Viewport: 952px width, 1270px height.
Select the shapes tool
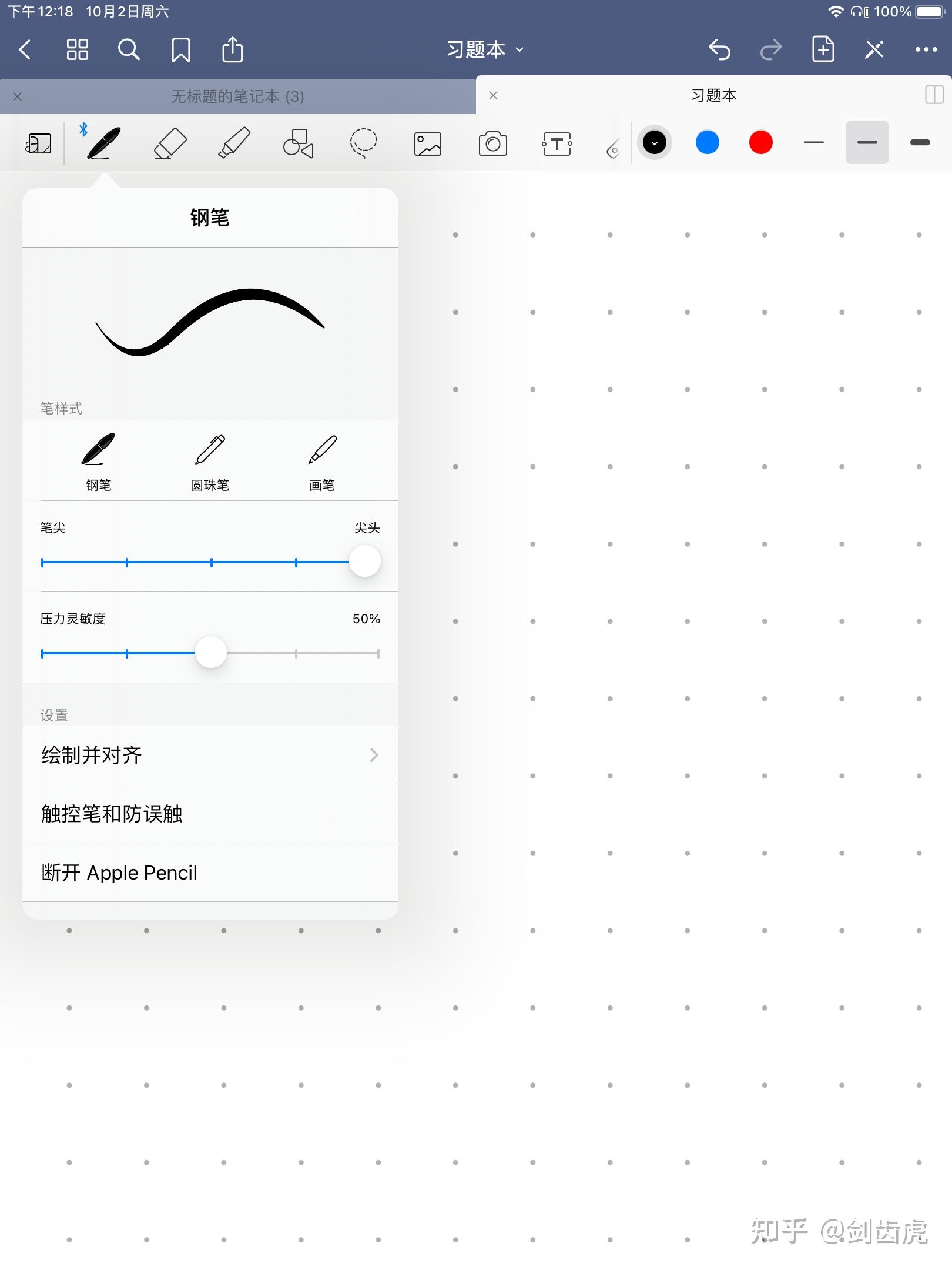(x=299, y=143)
